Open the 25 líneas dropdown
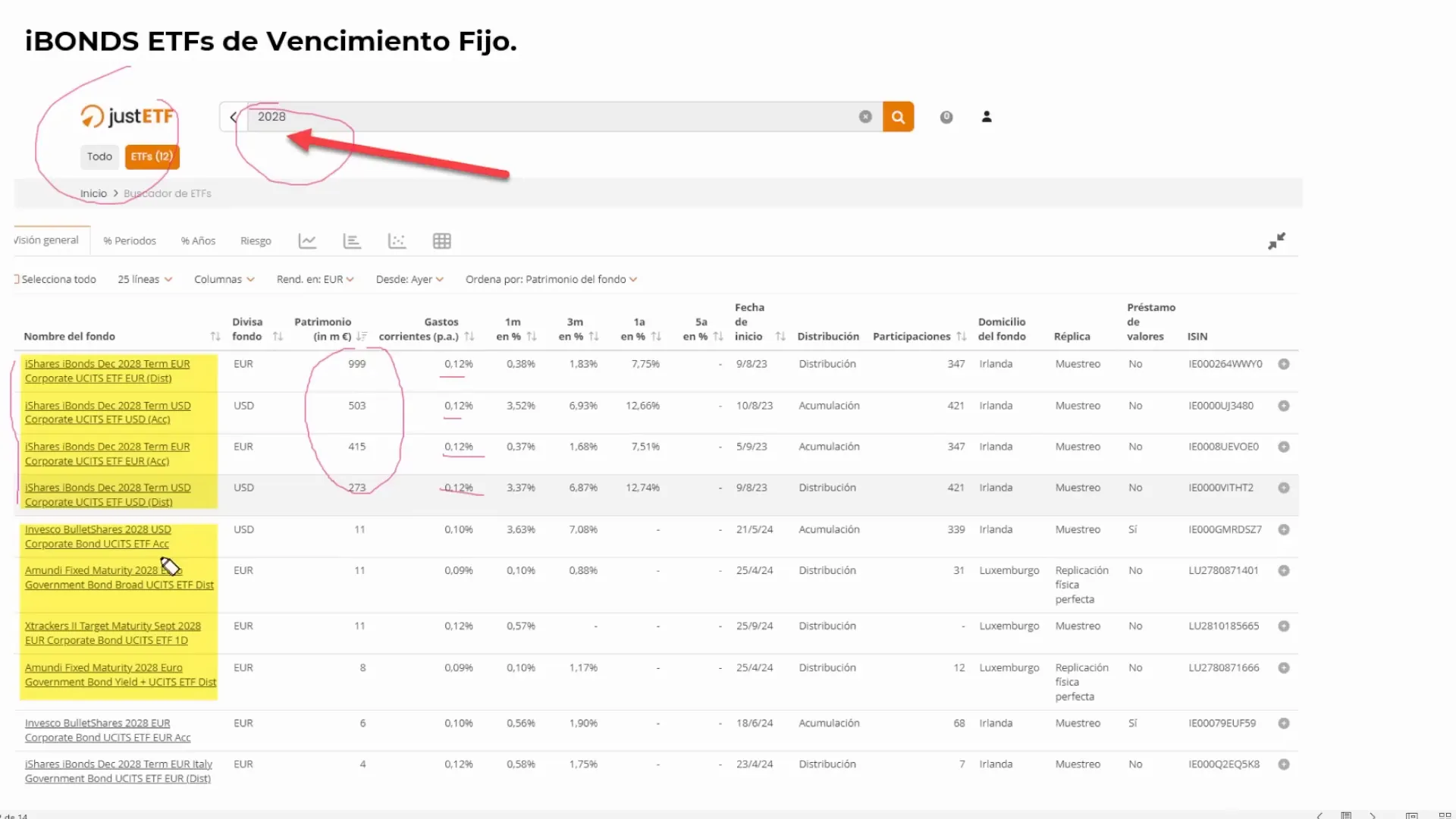The height and width of the screenshot is (819, 1456). coord(145,279)
